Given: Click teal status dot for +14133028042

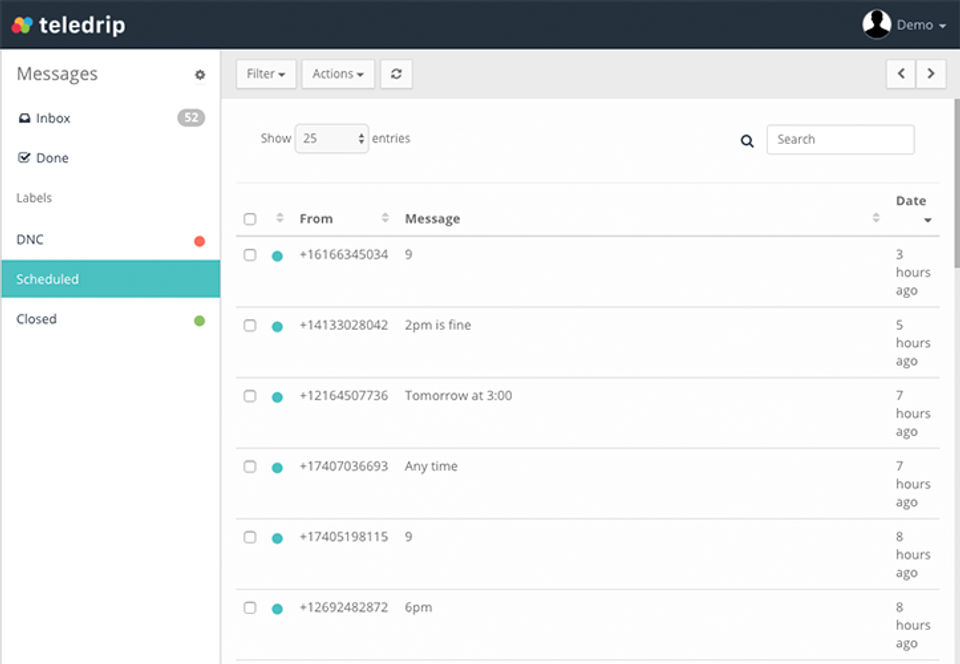Looking at the screenshot, I should point(277,326).
